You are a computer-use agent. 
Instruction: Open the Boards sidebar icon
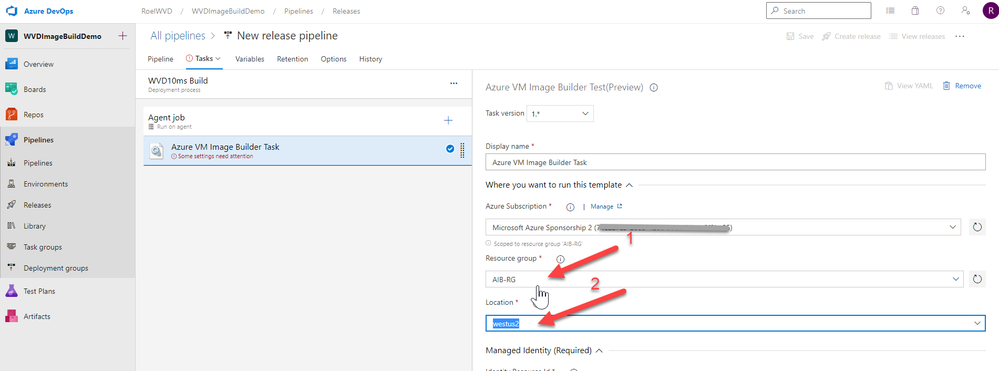click(11, 89)
